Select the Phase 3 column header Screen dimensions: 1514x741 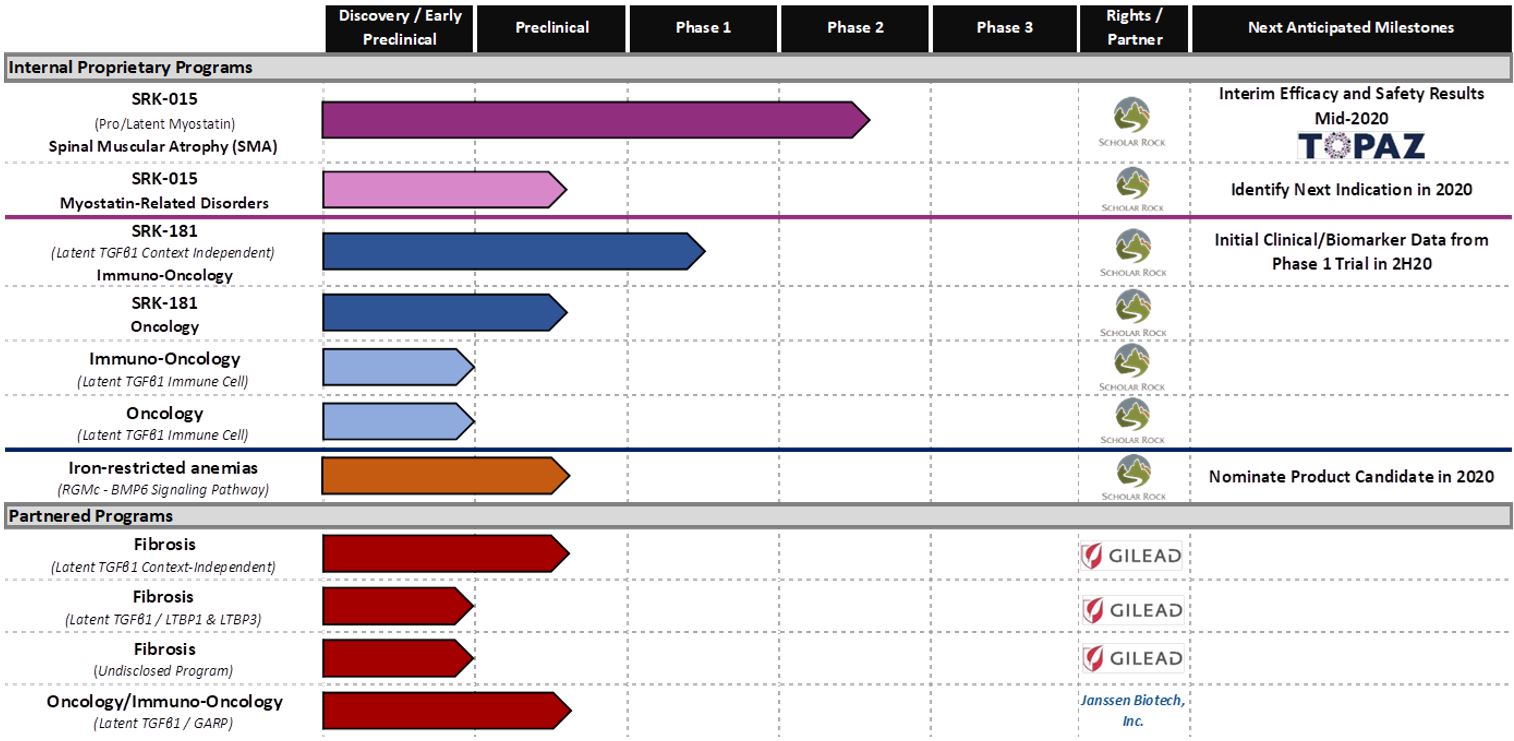pyautogui.click(x=1004, y=28)
